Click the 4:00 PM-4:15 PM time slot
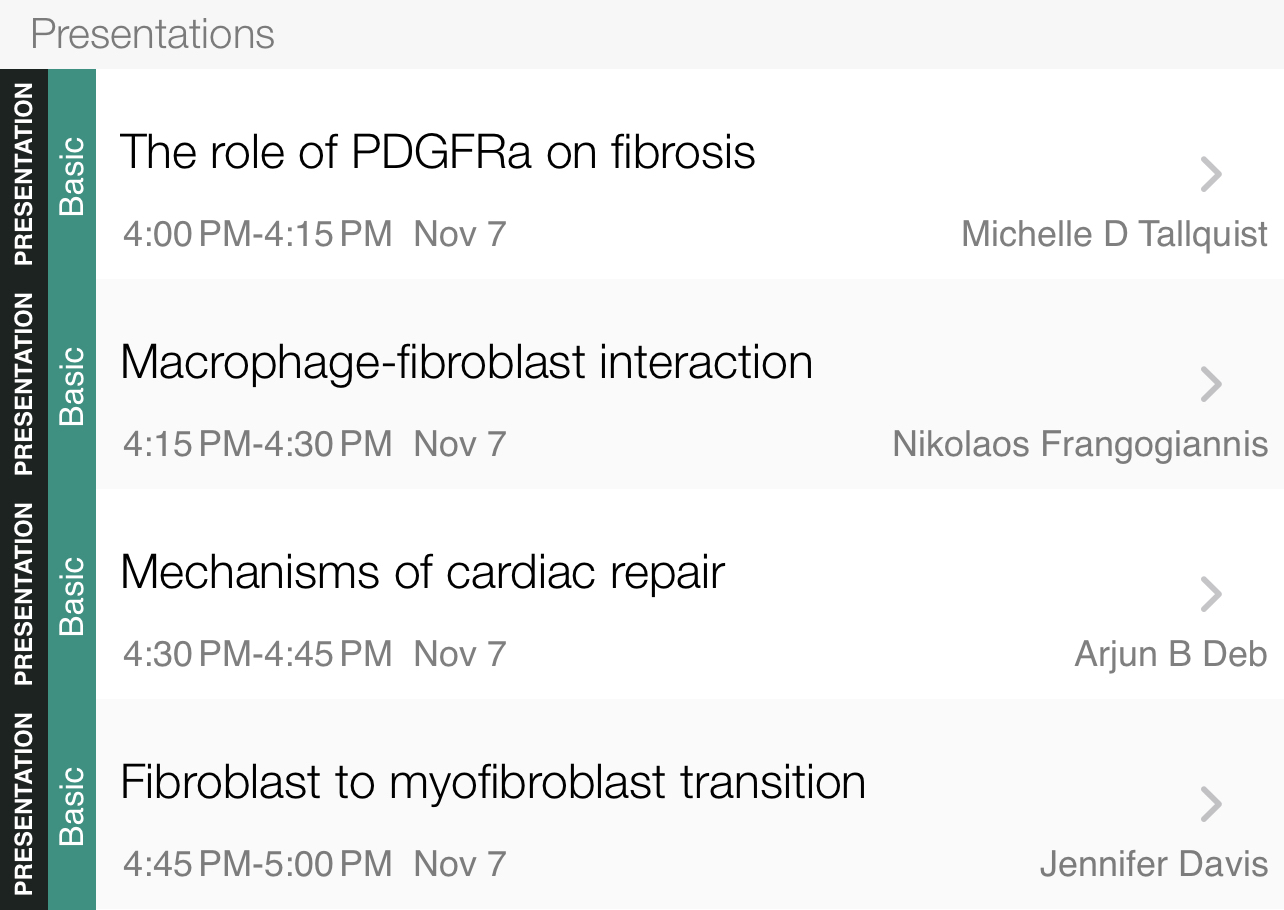This screenshot has width=1284, height=910. (x=258, y=234)
